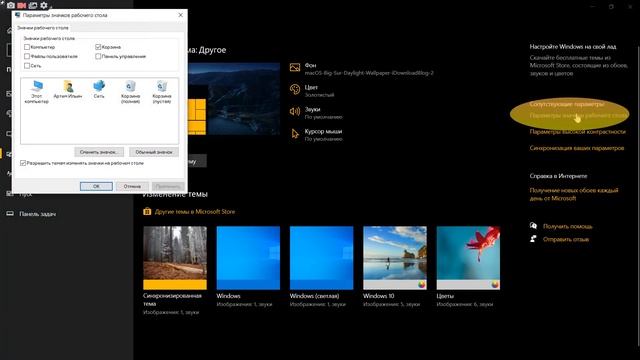The image size is (640, 360).
Task: Click the 'Сменить значок...' button
Action: [99, 152]
